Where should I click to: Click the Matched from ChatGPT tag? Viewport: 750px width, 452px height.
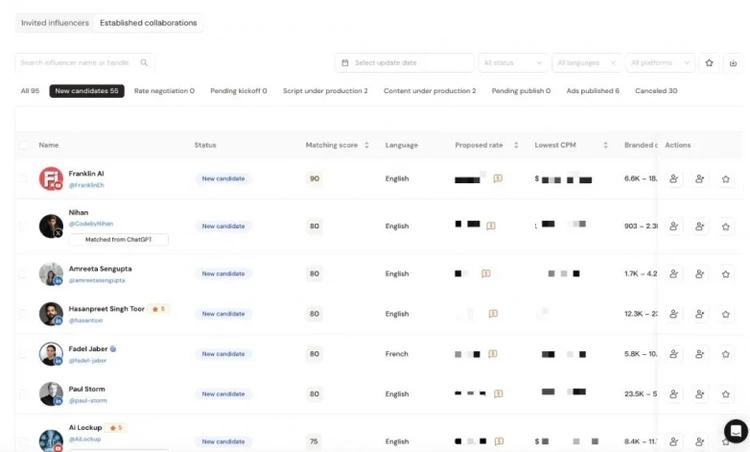pyautogui.click(x=118, y=240)
